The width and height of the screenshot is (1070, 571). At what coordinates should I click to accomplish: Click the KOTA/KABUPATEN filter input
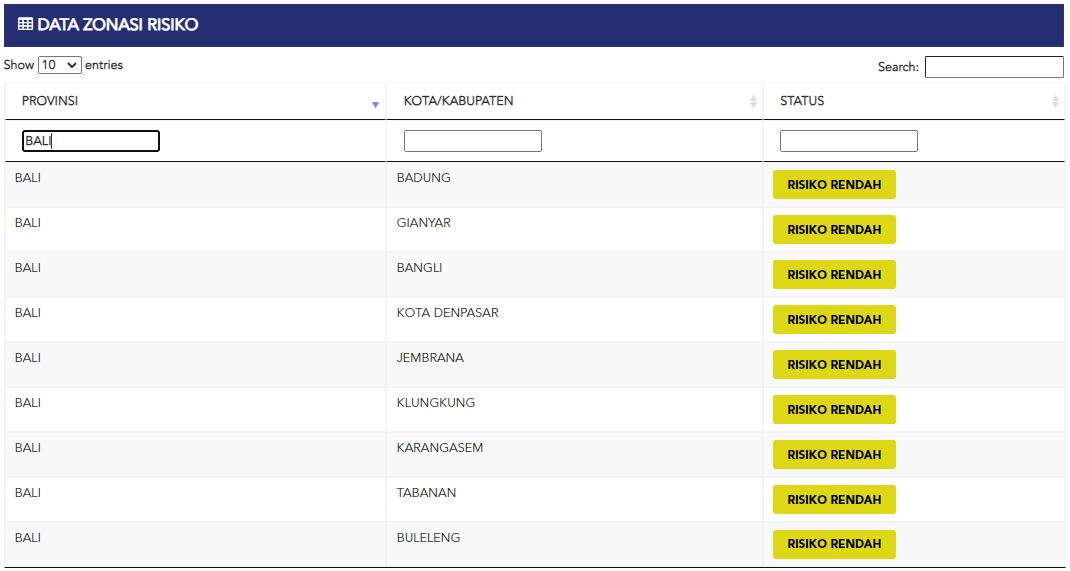click(x=472, y=141)
